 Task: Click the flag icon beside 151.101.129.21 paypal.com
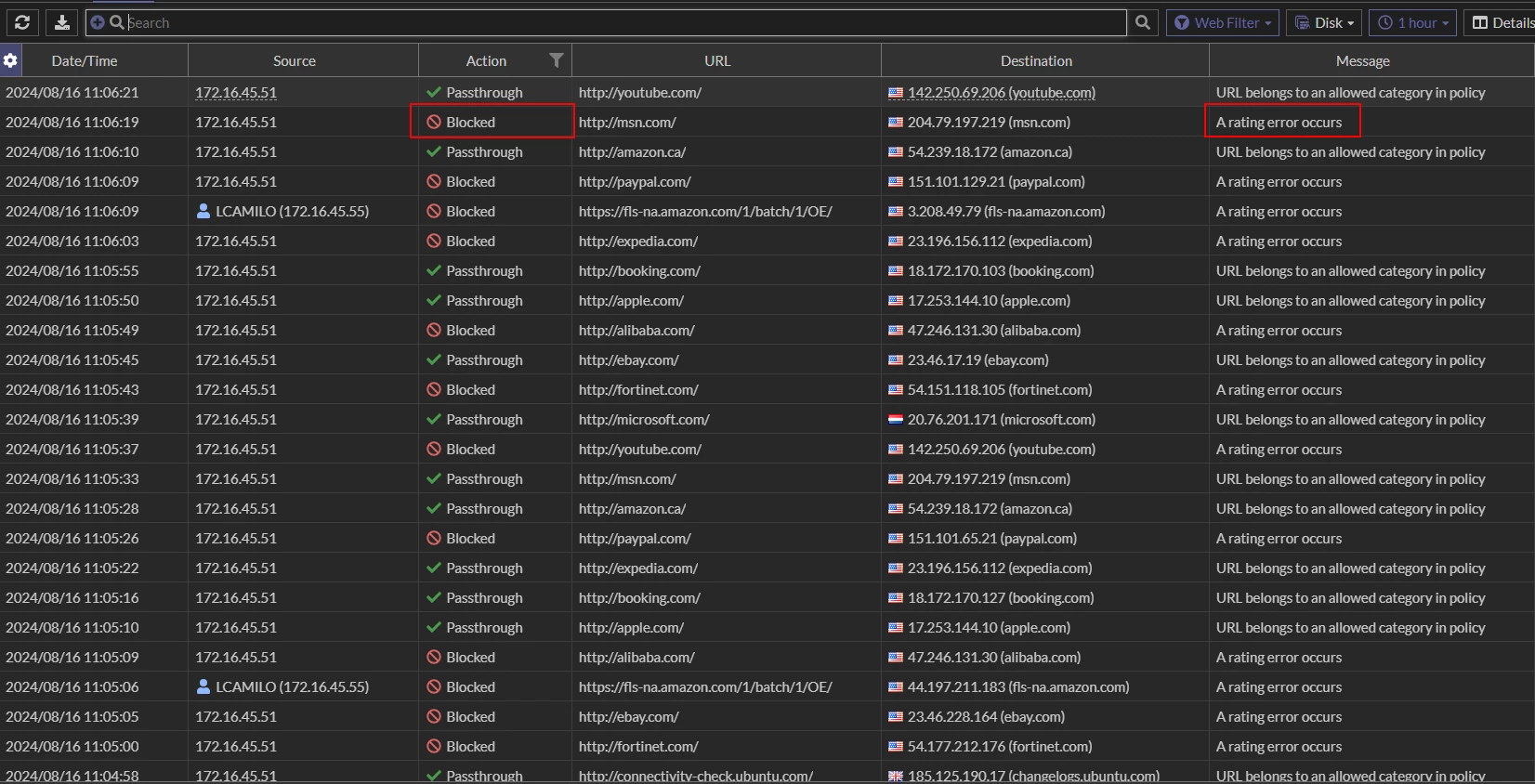click(896, 181)
